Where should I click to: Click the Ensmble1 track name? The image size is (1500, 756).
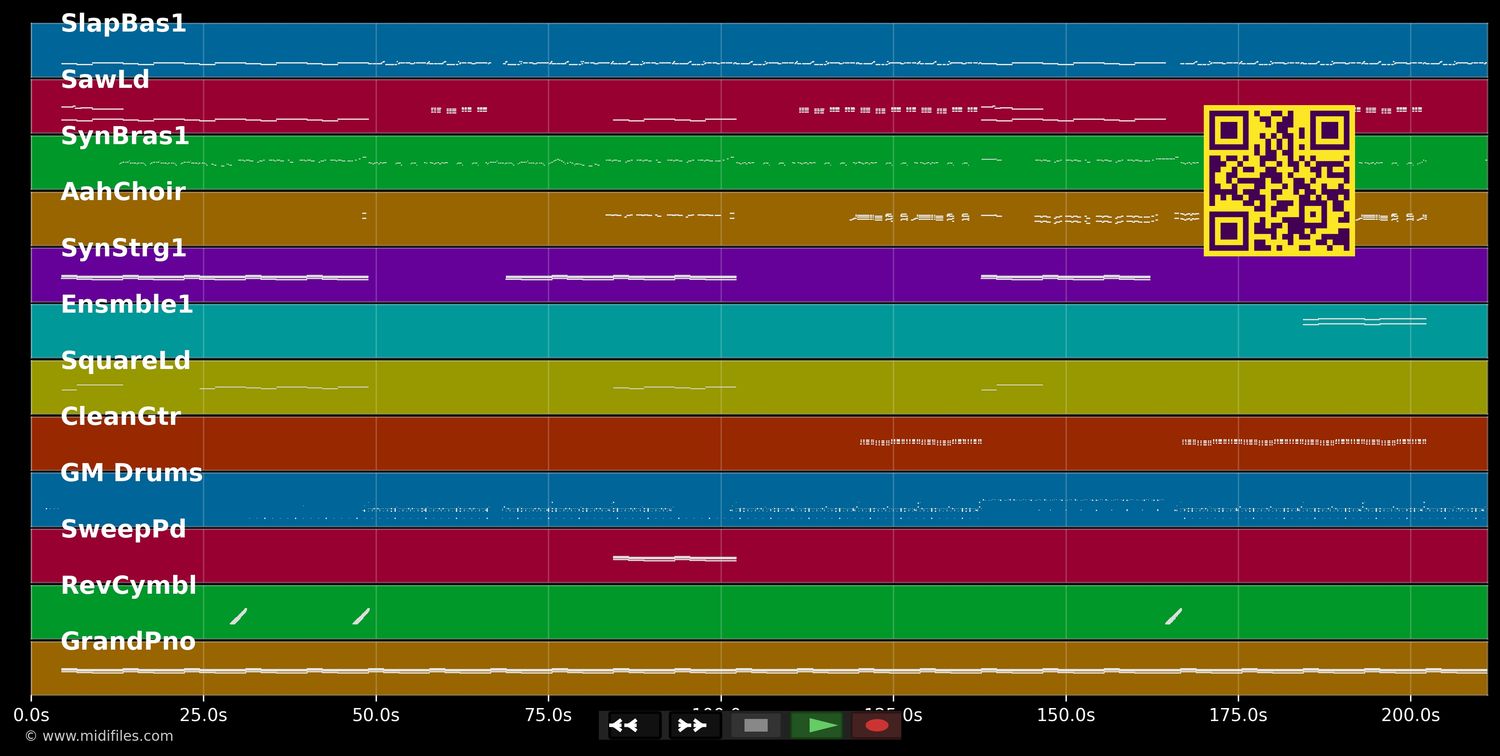point(127,305)
